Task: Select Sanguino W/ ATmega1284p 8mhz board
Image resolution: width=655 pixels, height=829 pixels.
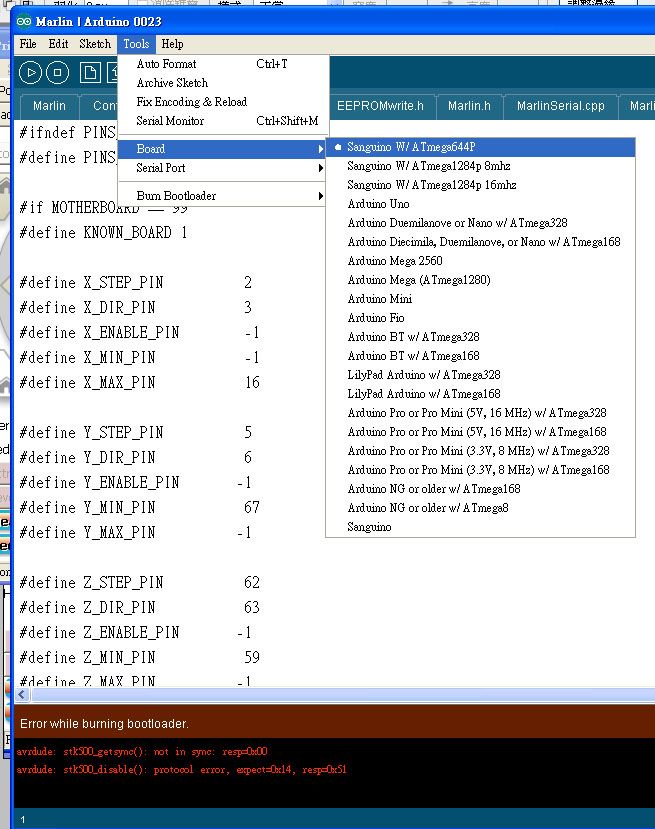Action: [481, 166]
